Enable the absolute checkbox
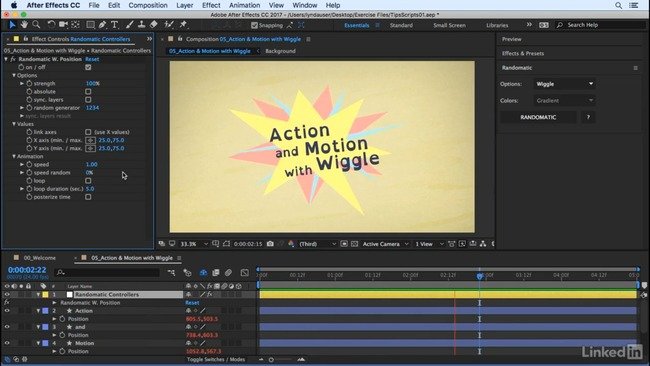This screenshot has width=650, height=366. pyautogui.click(x=88, y=92)
